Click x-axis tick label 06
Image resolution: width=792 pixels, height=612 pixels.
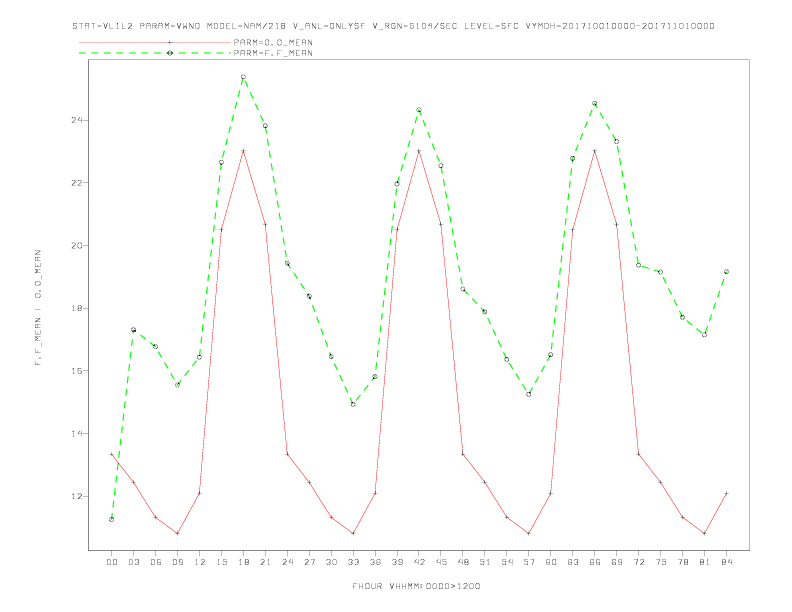(156, 562)
